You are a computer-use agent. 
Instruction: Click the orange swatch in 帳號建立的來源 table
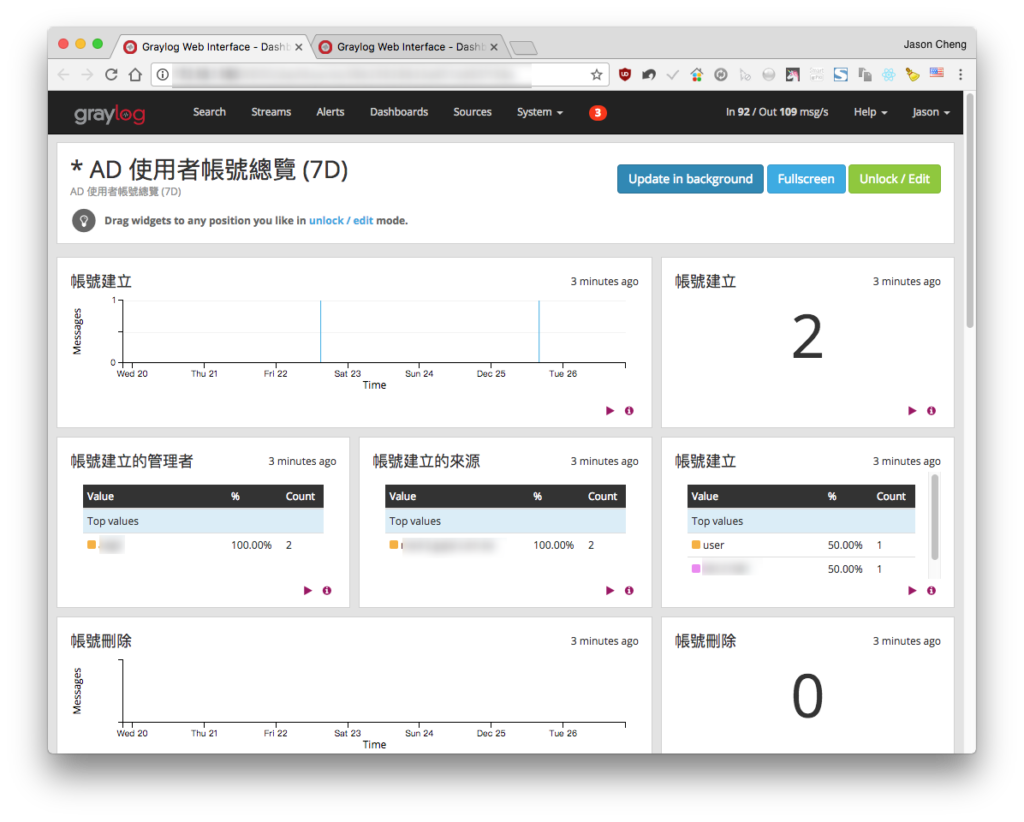393,545
